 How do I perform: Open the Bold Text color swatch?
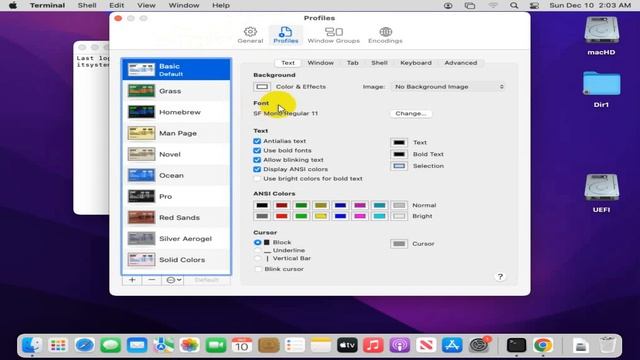(399, 154)
